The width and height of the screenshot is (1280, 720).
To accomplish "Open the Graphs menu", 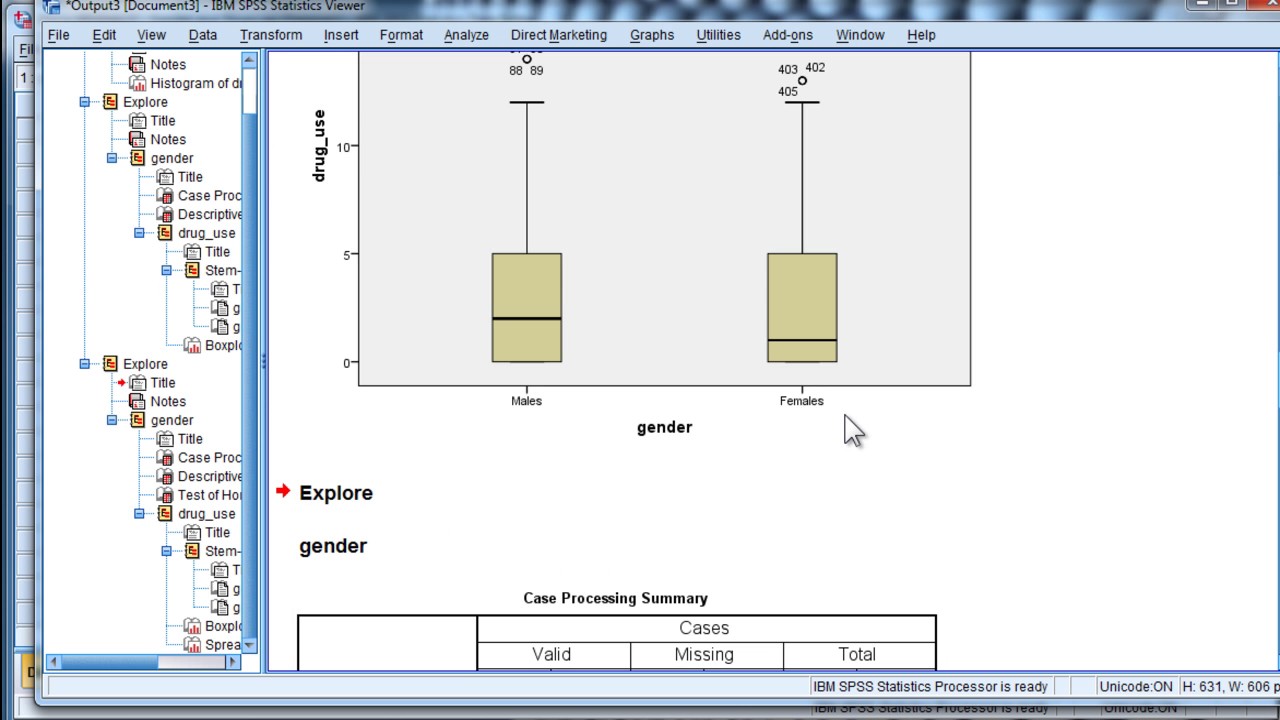I will click(652, 35).
